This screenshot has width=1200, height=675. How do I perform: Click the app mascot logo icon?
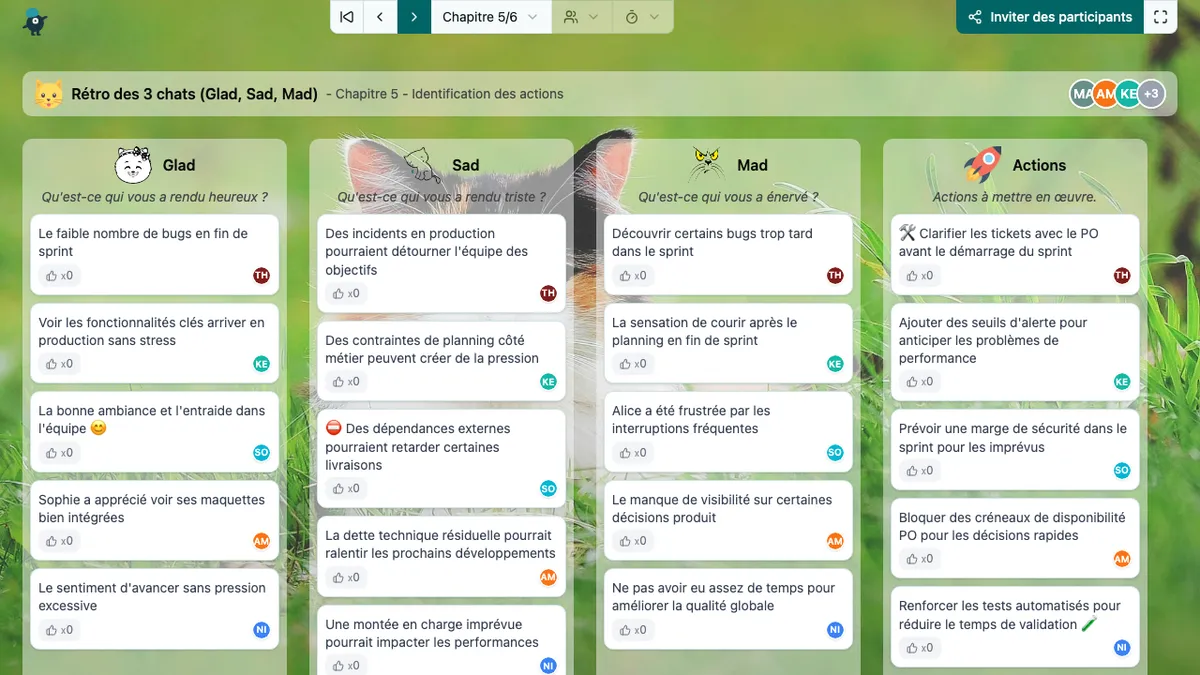[x=35, y=20]
